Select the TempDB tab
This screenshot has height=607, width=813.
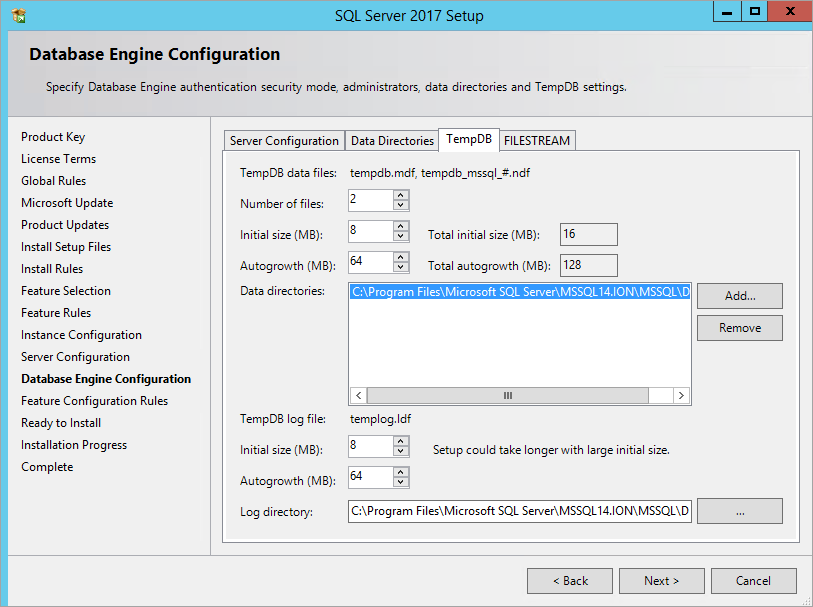point(469,139)
